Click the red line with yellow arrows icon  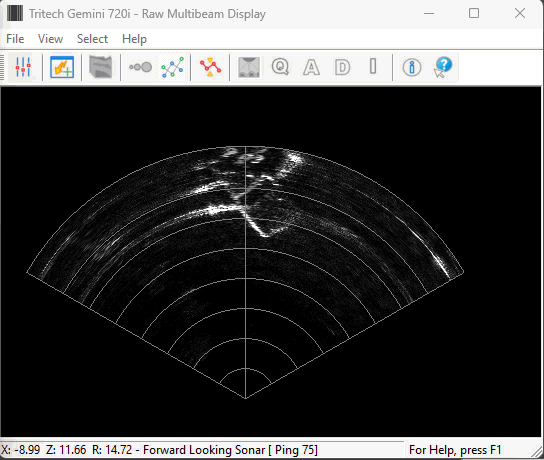210,67
